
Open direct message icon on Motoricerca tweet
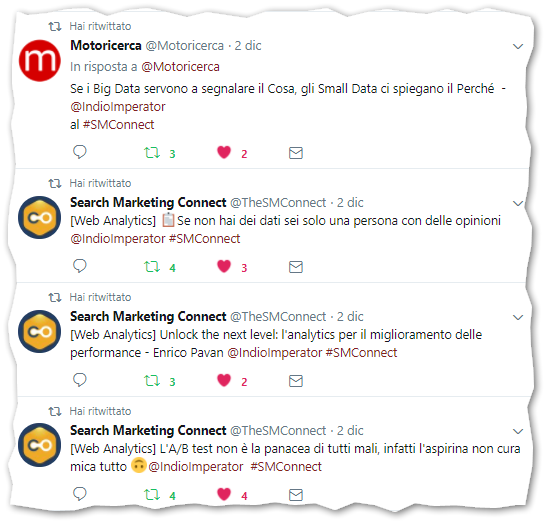(x=296, y=153)
